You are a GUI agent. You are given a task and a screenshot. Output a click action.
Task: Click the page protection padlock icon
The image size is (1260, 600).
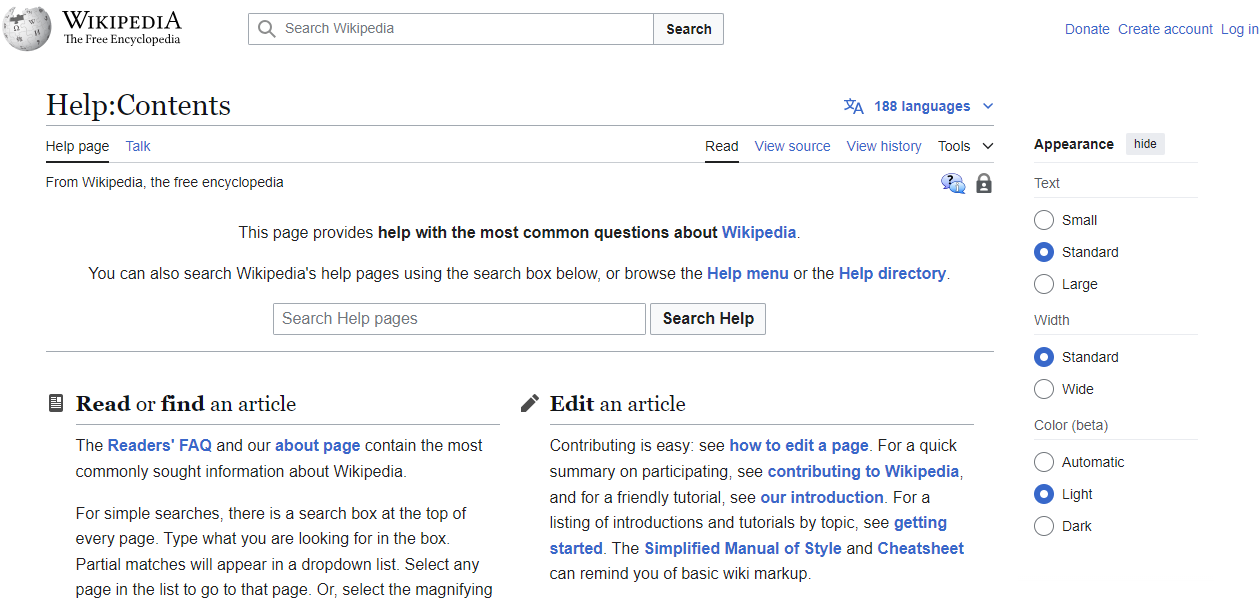coord(983,183)
